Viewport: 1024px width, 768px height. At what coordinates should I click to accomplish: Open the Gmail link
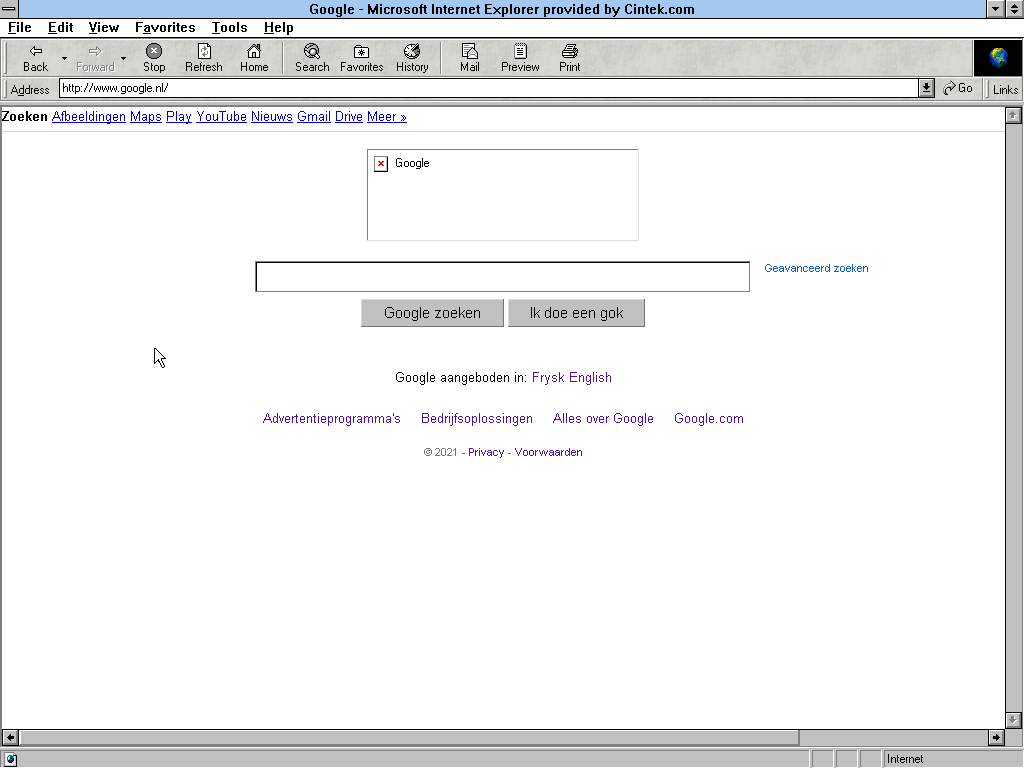(314, 116)
